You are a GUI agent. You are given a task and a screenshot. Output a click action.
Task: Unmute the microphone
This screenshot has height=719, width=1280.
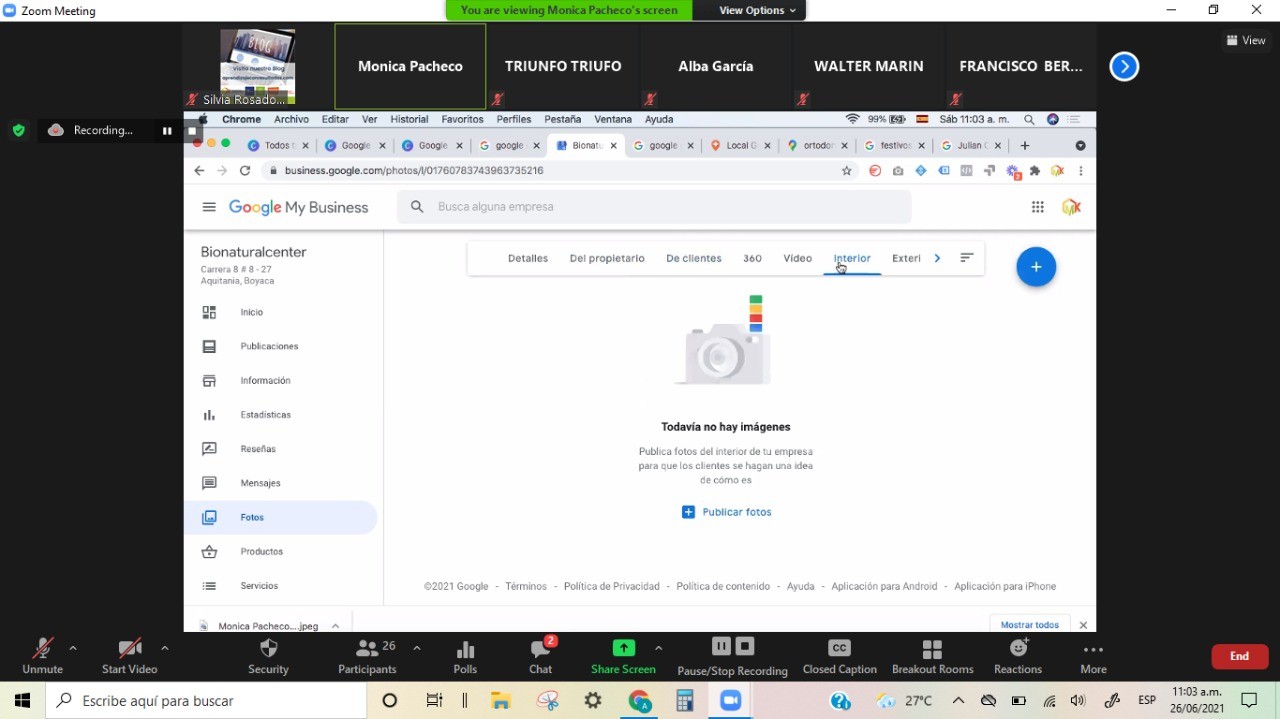[42, 650]
